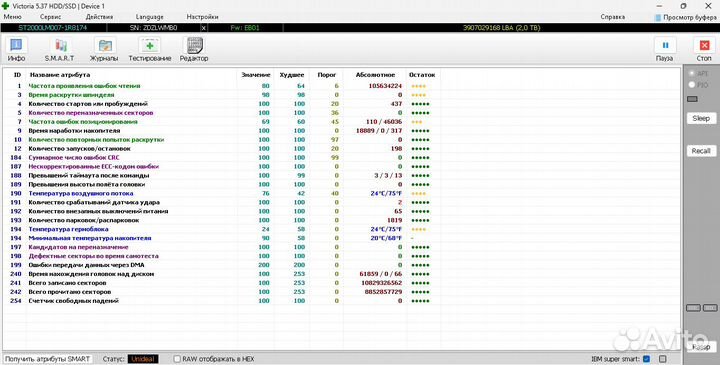Click the Худшее column header
This screenshot has height=365, width=720.
coord(292,74)
